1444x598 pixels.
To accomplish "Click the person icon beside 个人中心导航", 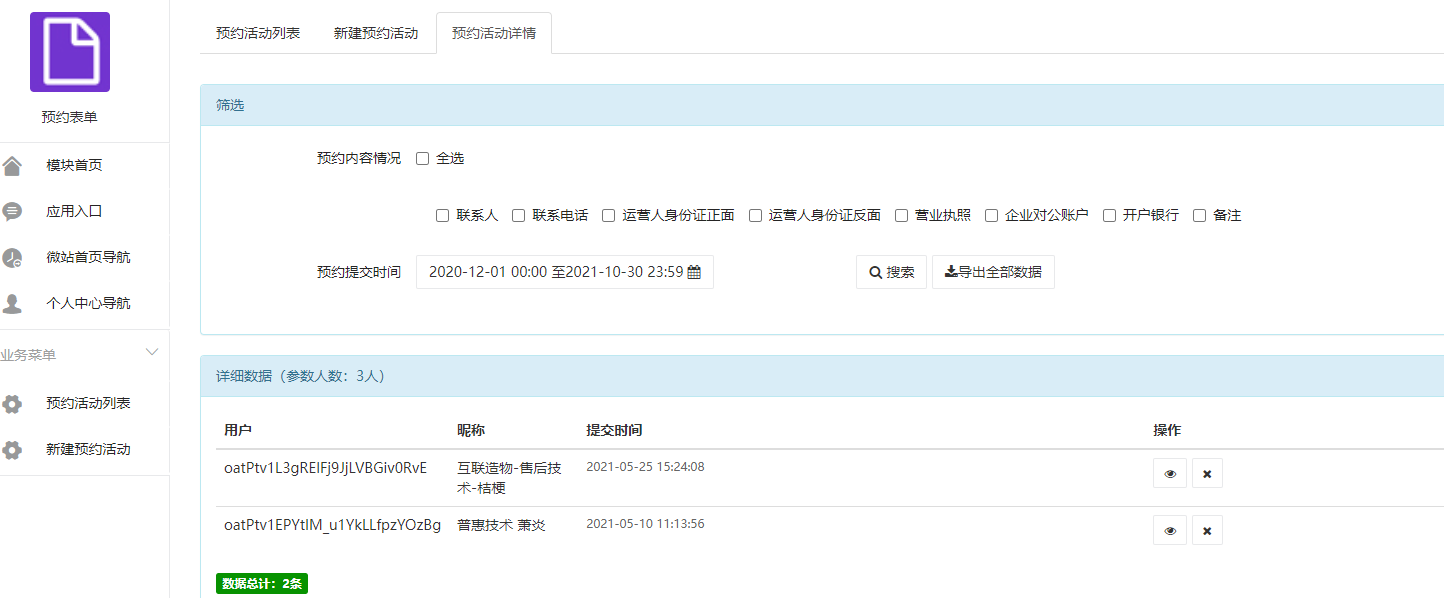I will (x=12, y=303).
